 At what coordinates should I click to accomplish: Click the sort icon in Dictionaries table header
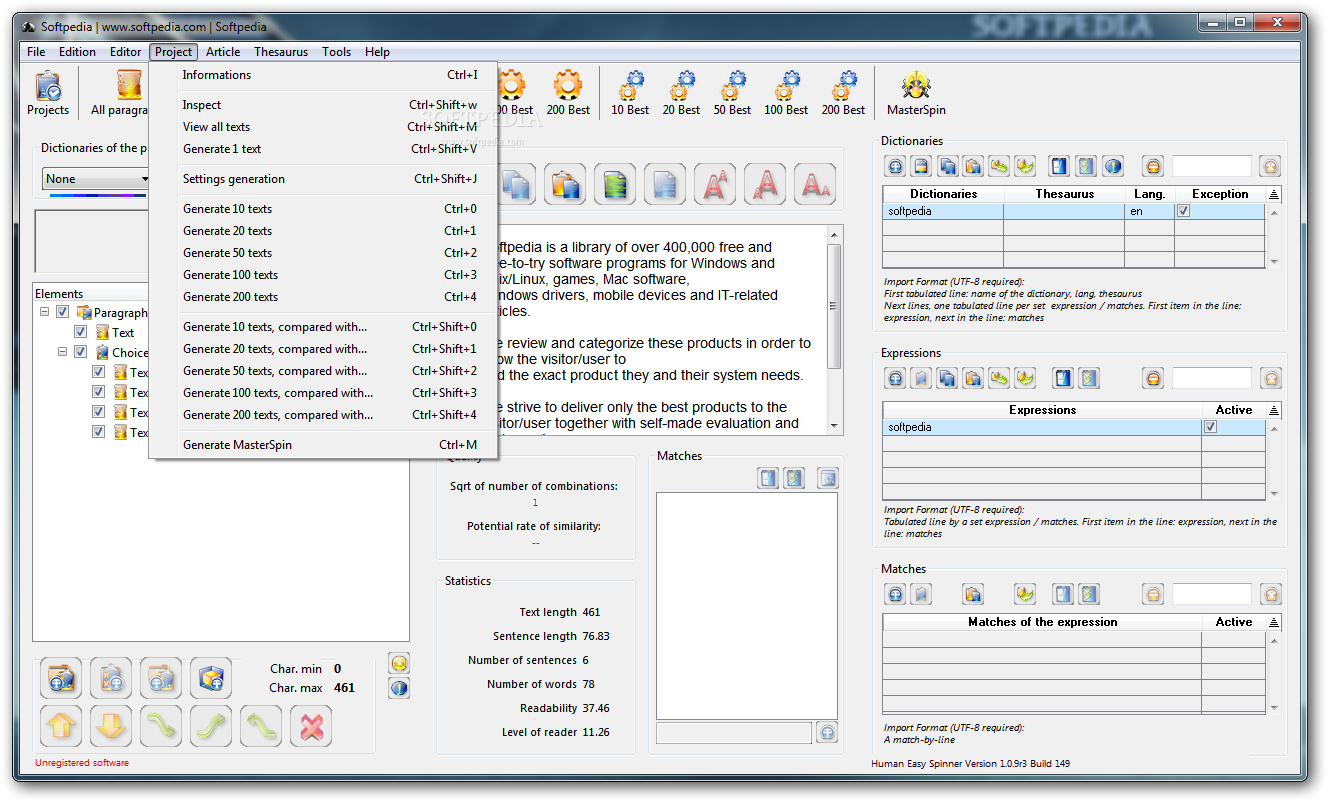[1273, 194]
